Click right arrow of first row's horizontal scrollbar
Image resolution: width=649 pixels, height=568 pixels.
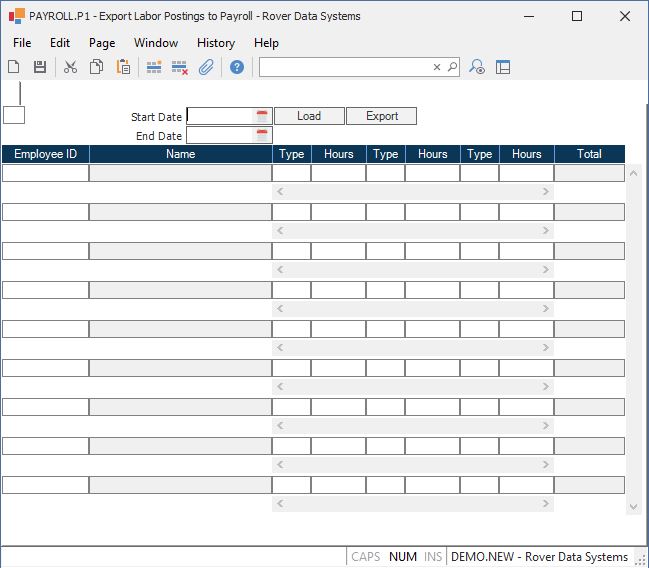(546, 191)
